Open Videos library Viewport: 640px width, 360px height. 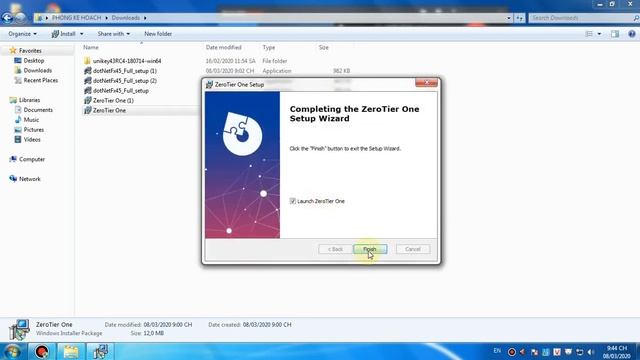point(32,140)
